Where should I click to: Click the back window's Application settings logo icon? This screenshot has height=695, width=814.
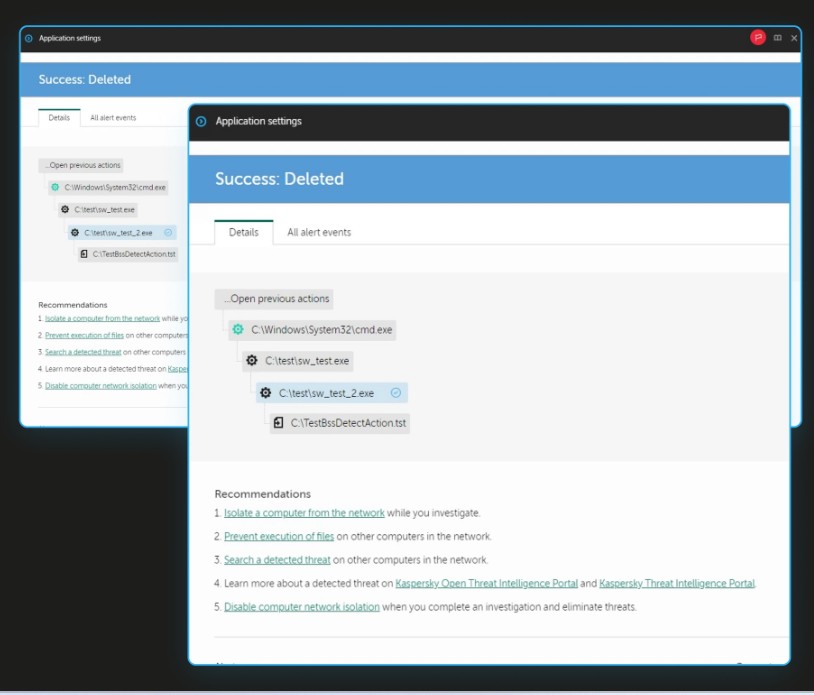point(28,38)
